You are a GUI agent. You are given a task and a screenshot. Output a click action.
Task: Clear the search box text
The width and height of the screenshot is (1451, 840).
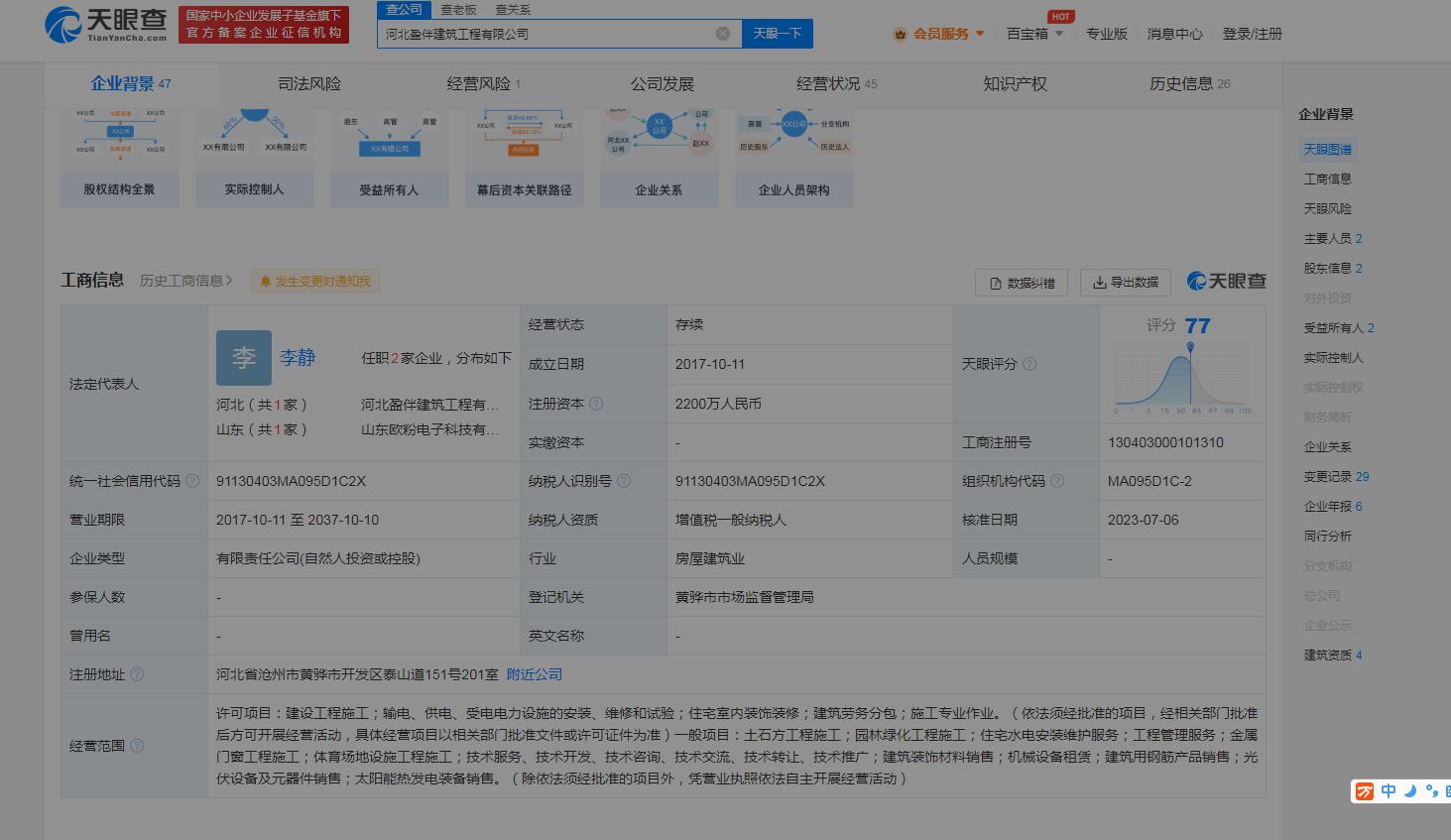coord(723,34)
